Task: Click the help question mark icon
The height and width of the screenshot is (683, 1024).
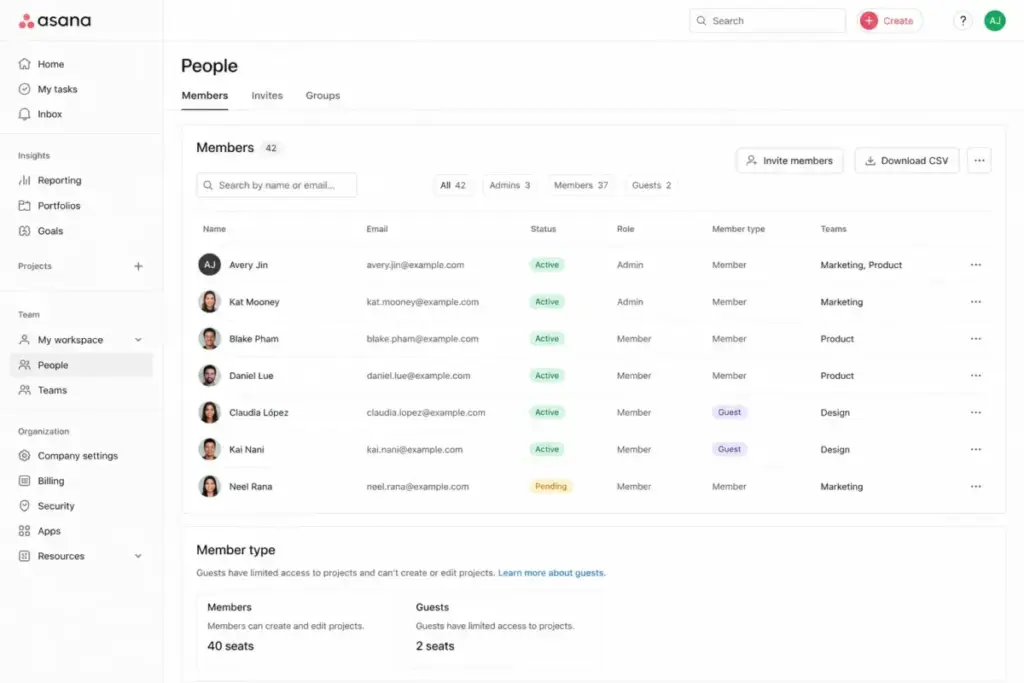Action: pos(963,21)
